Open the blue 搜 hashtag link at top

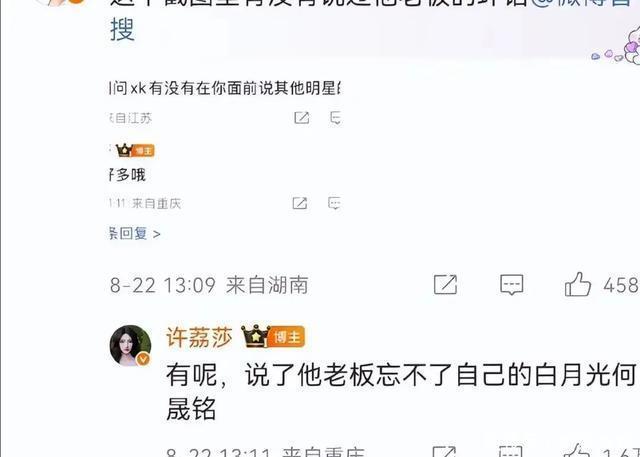(x=122, y=30)
